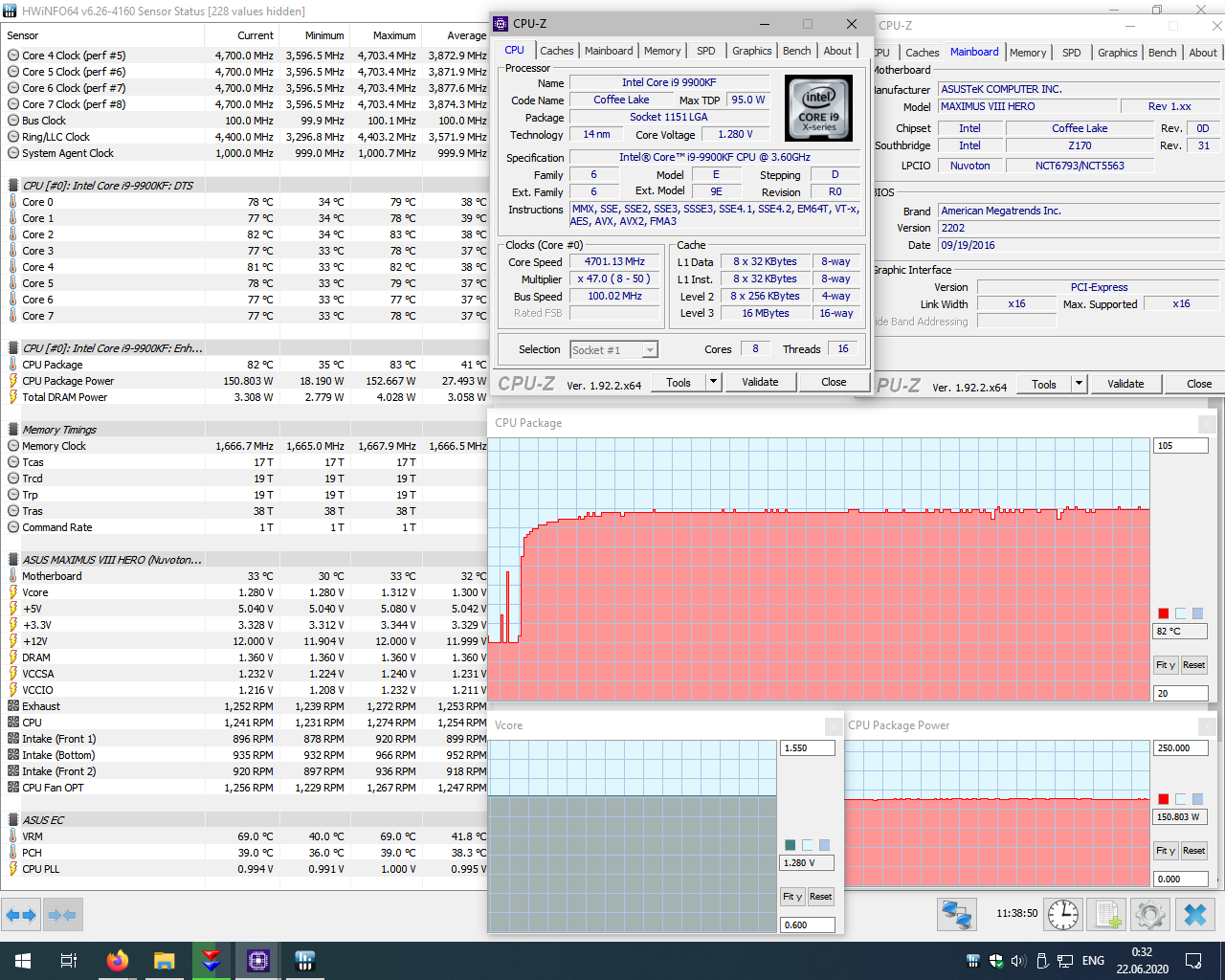Open the Windows Start menu
Screen dimensions: 1225x980
click(x=23, y=961)
